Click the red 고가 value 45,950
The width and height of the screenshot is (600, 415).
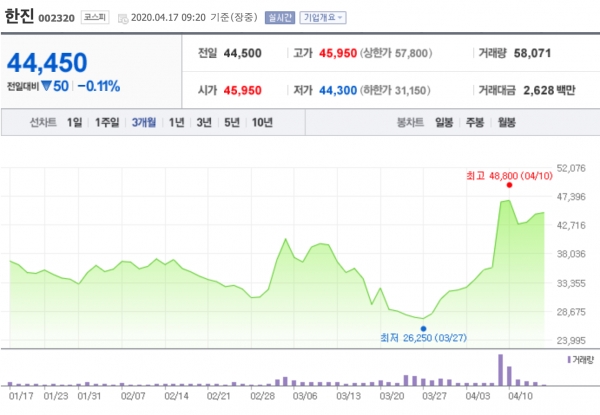tap(338, 53)
